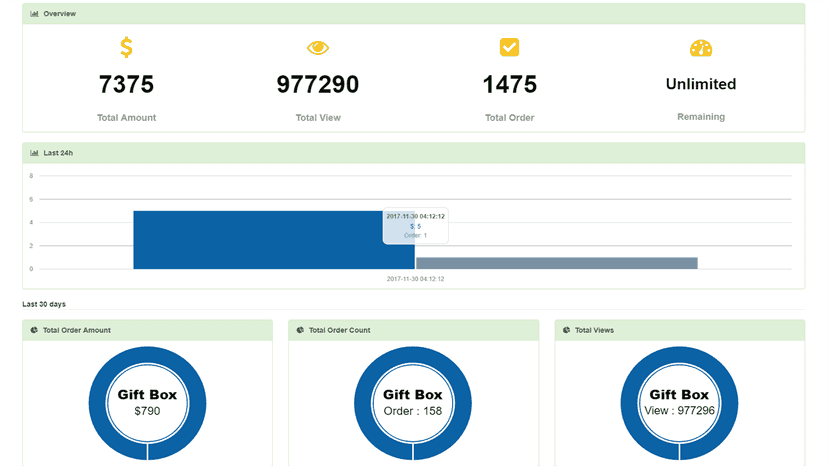This screenshot has height=466, width=828.
Task: Click the yellow checkmark icon above Total Order
Action: [x=510, y=47]
